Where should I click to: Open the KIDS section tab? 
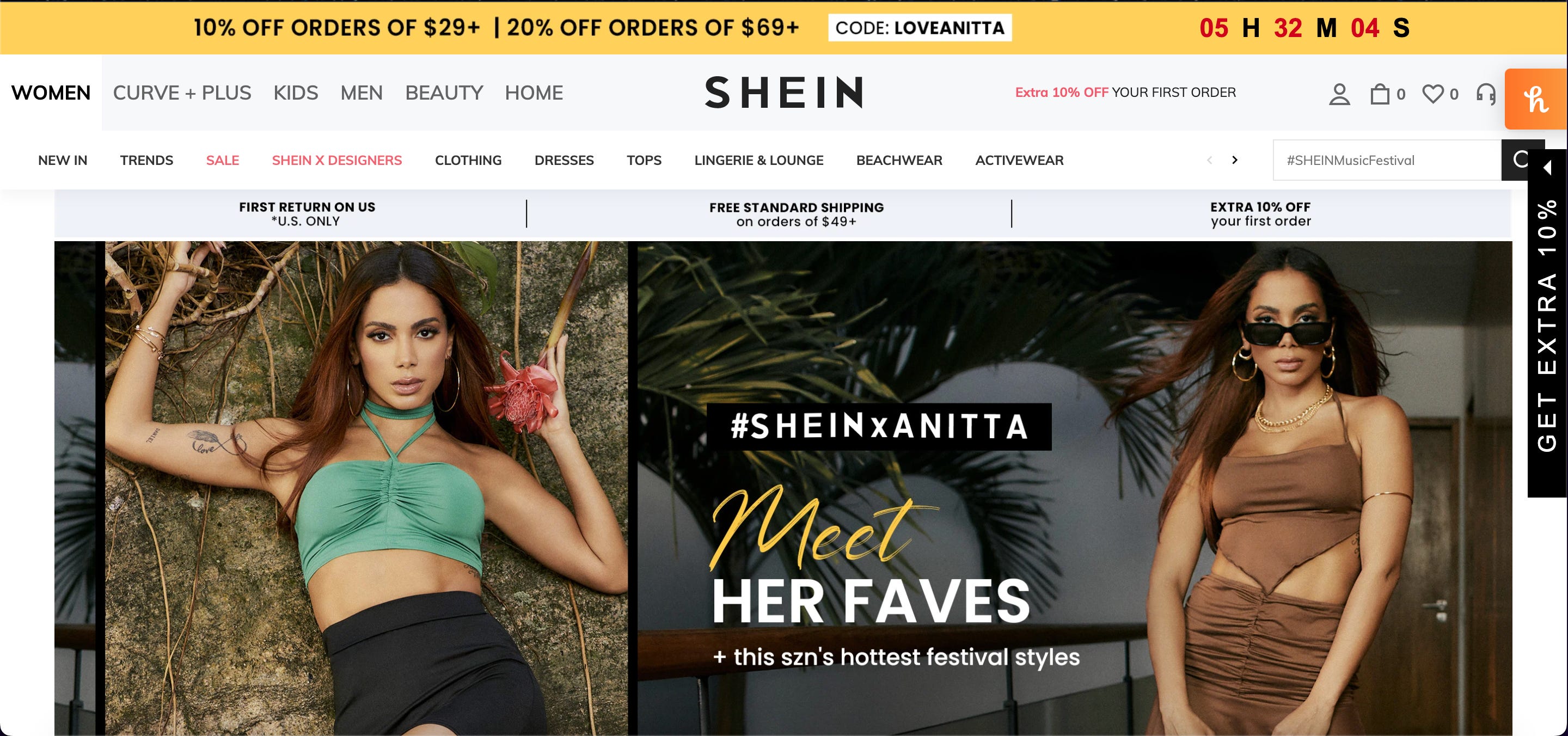tap(295, 93)
